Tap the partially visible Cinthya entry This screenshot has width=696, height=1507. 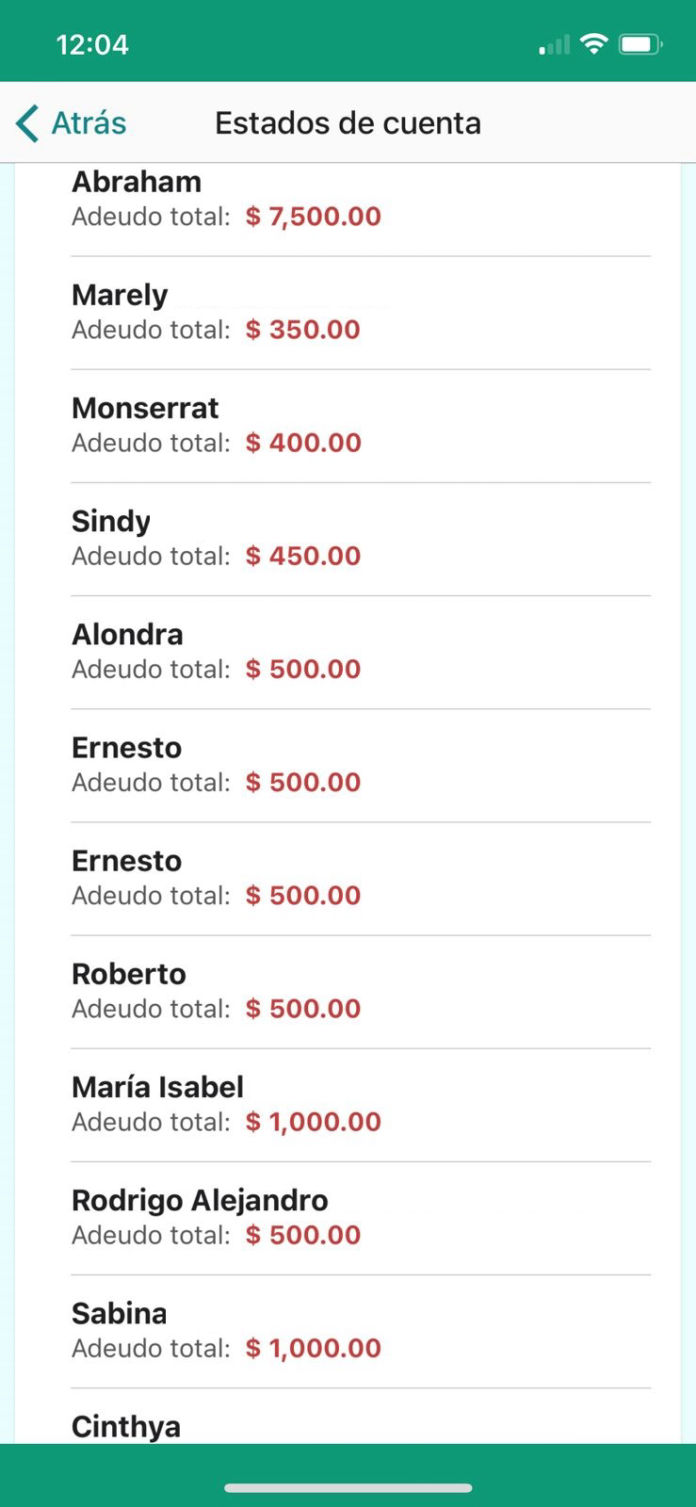126,1426
